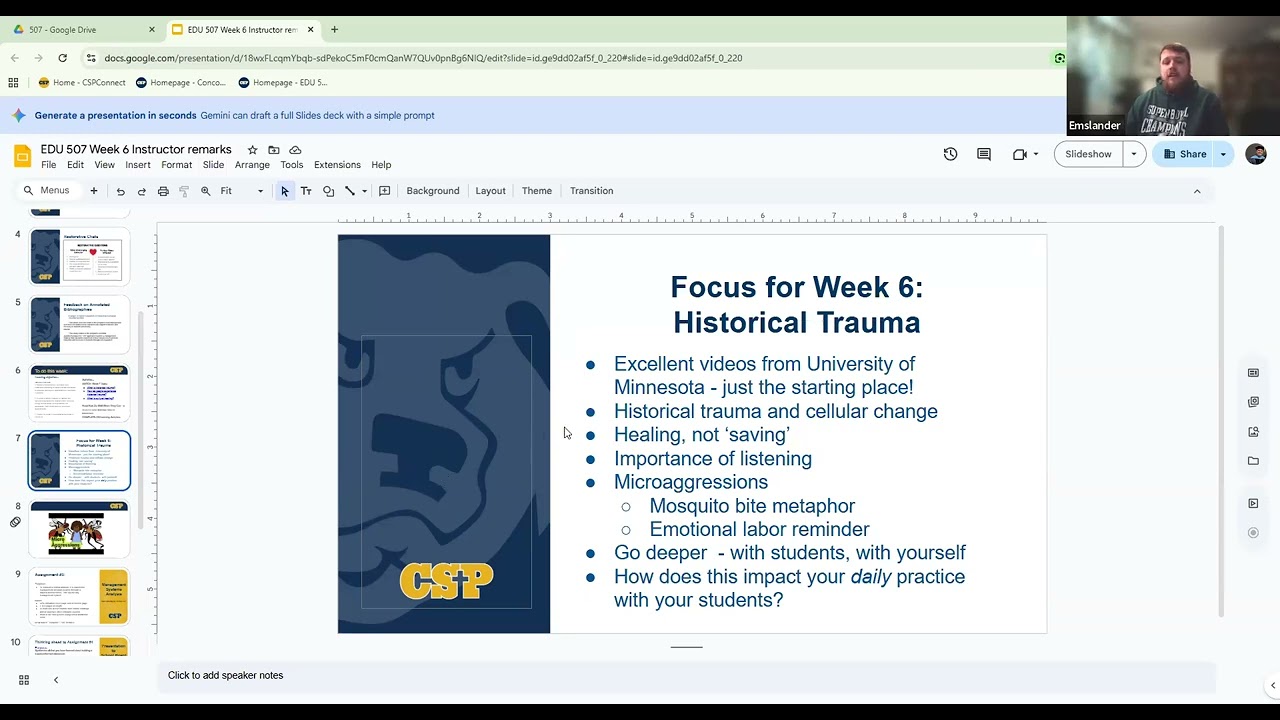Open the comments icon

pyautogui.click(x=984, y=154)
